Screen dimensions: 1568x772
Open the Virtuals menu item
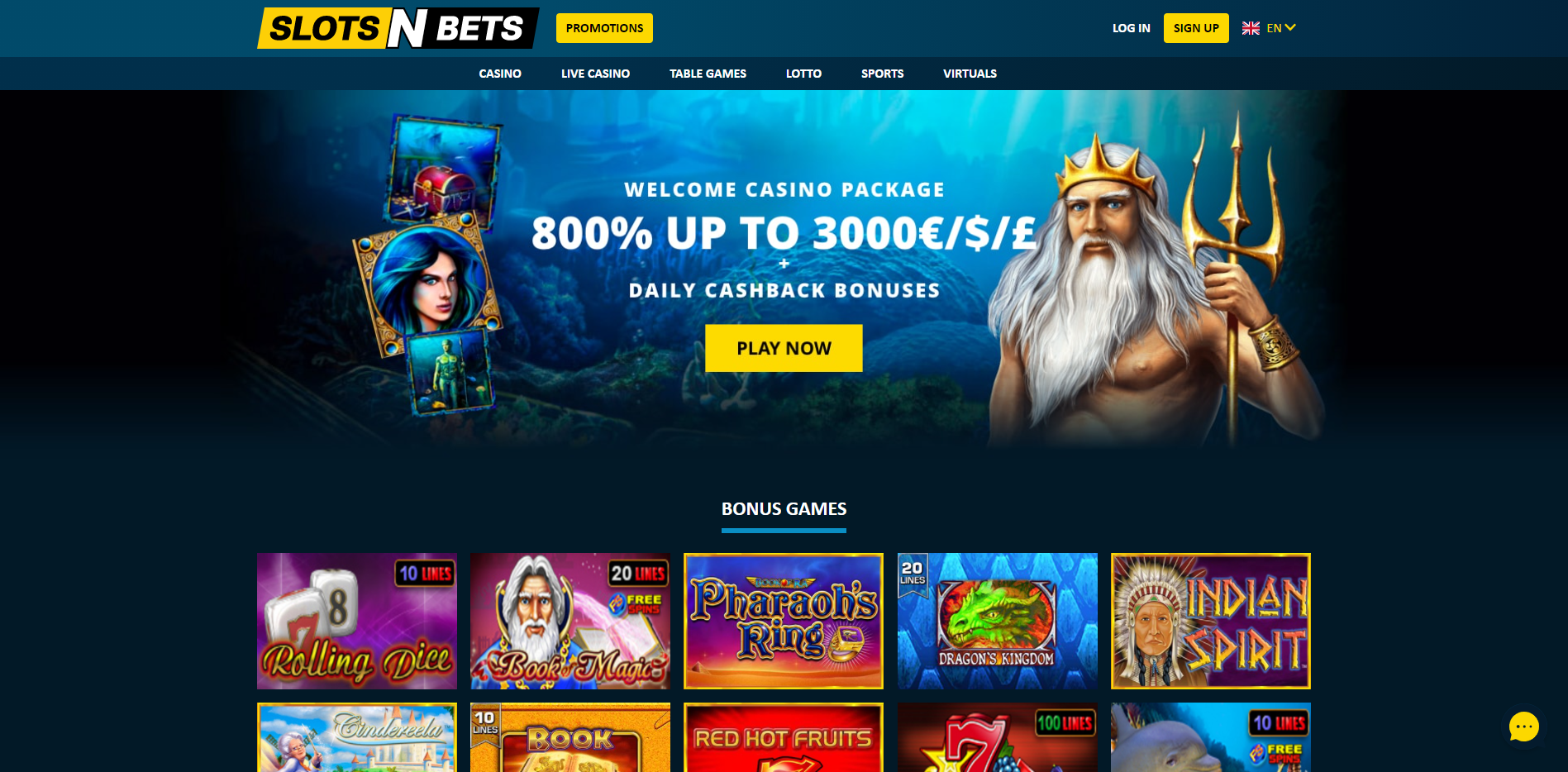[x=970, y=74]
